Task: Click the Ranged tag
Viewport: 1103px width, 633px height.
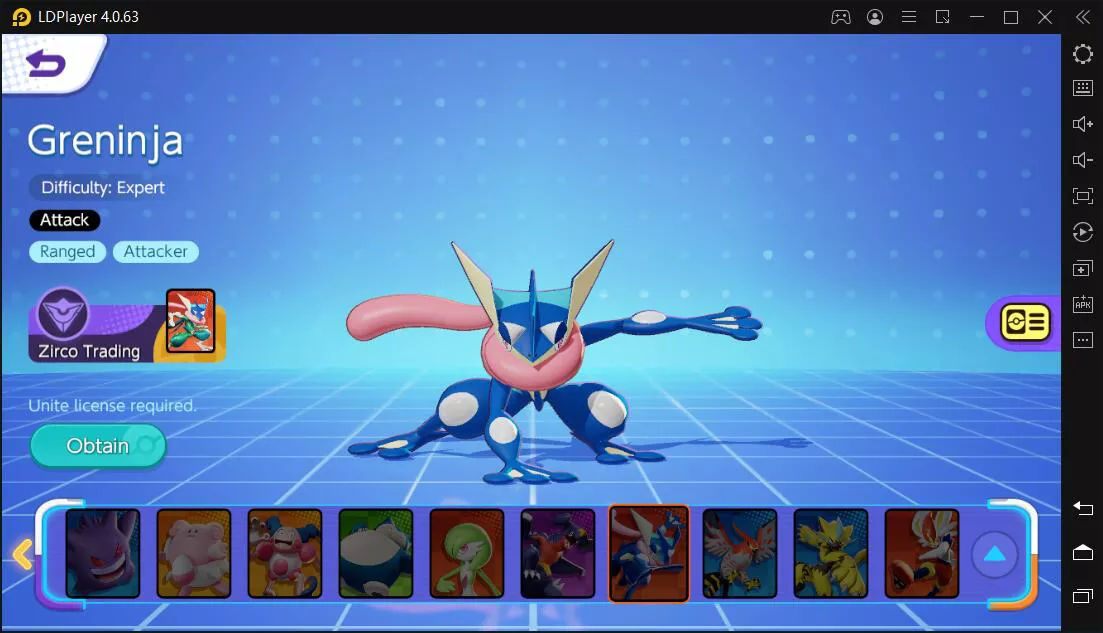Action: pyautogui.click(x=68, y=252)
